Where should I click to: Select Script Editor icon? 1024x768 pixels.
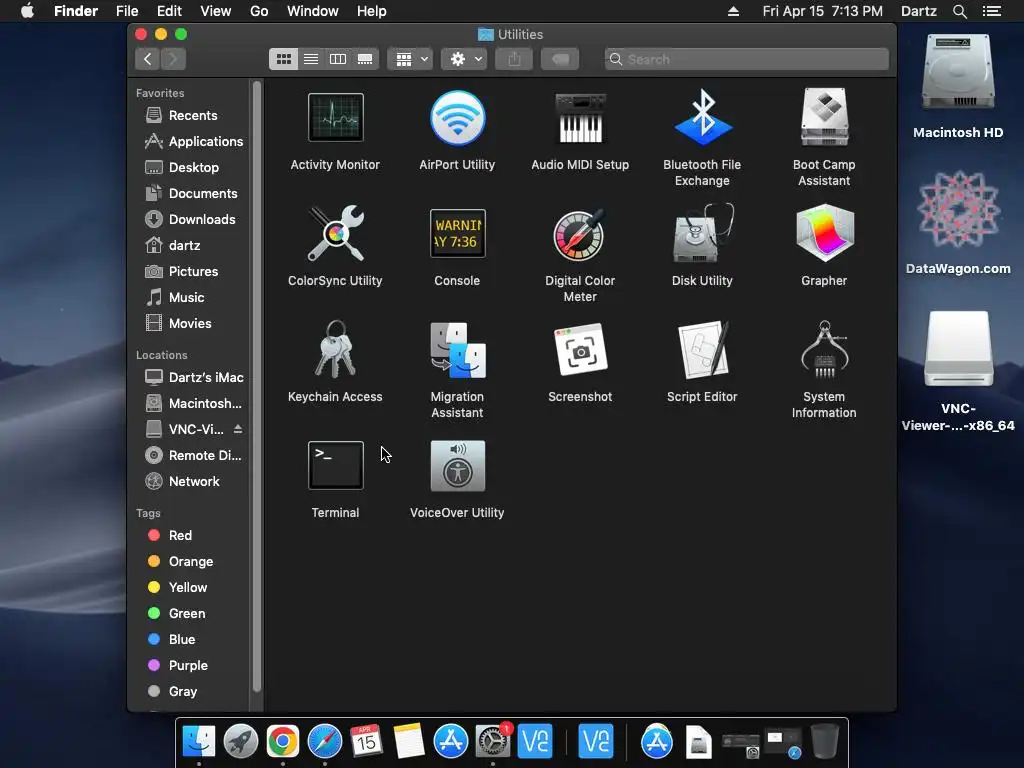point(702,350)
